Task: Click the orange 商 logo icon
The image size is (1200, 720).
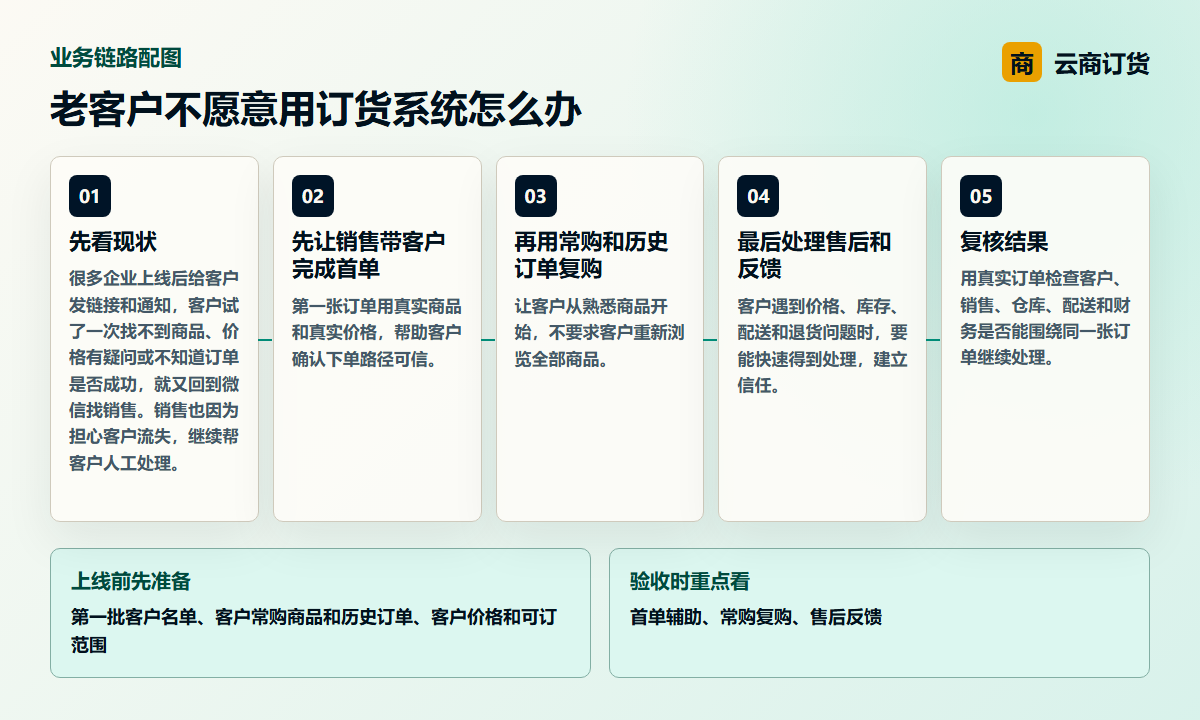Action: pos(1021,62)
